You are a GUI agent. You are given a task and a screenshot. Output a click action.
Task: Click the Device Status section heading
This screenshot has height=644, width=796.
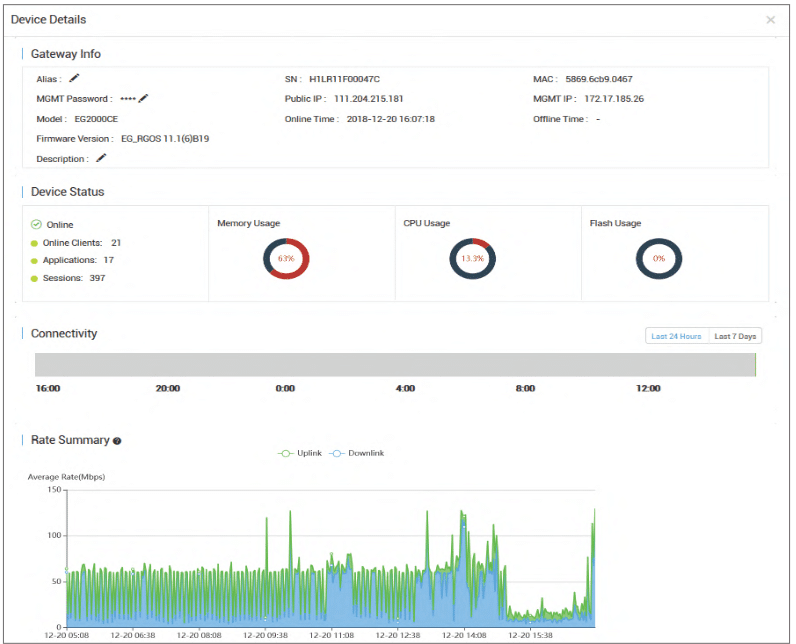[68, 192]
